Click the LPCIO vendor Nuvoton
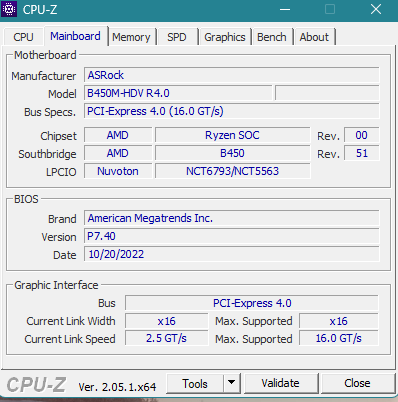This screenshot has width=398, height=402. tap(118, 171)
